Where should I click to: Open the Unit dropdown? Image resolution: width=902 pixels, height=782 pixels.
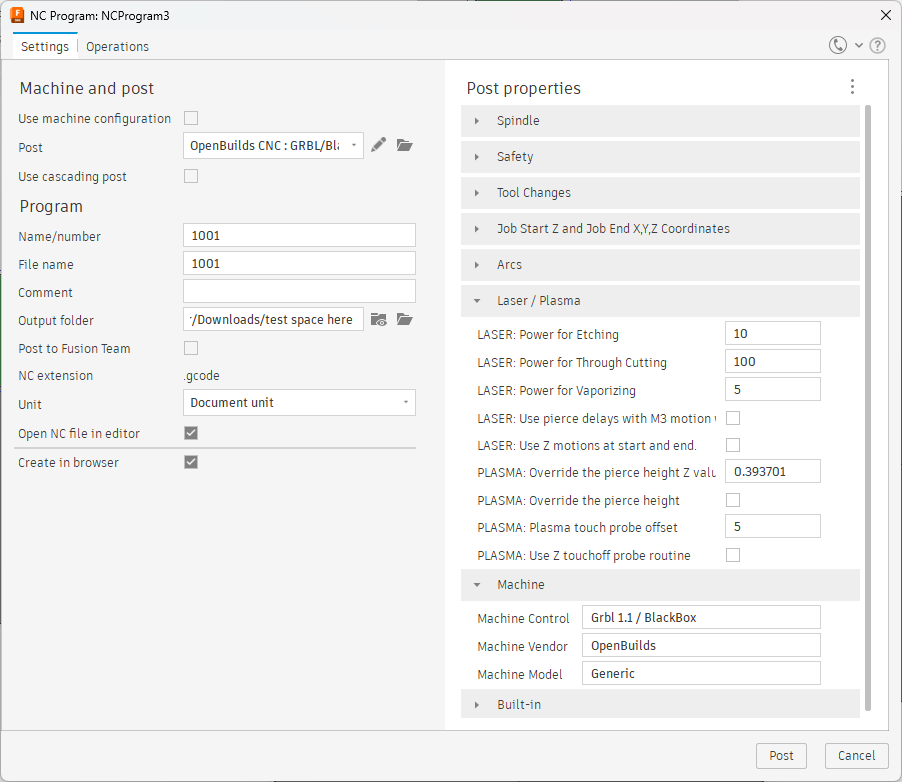coord(299,403)
